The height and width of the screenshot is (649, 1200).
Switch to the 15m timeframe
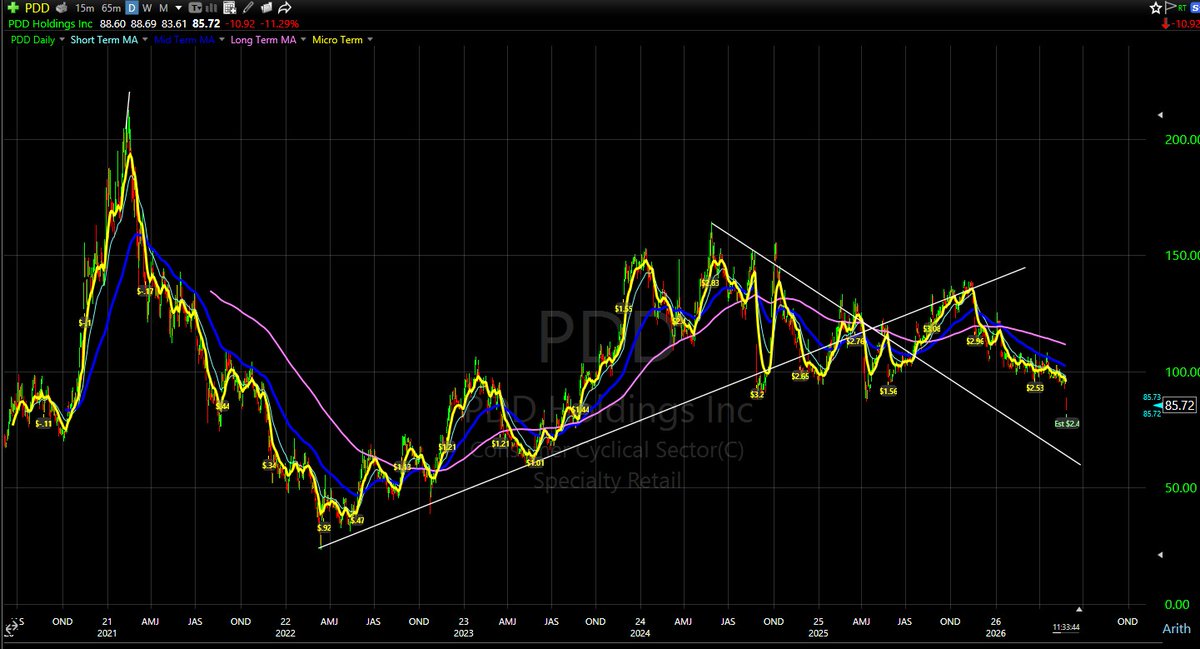click(x=85, y=8)
